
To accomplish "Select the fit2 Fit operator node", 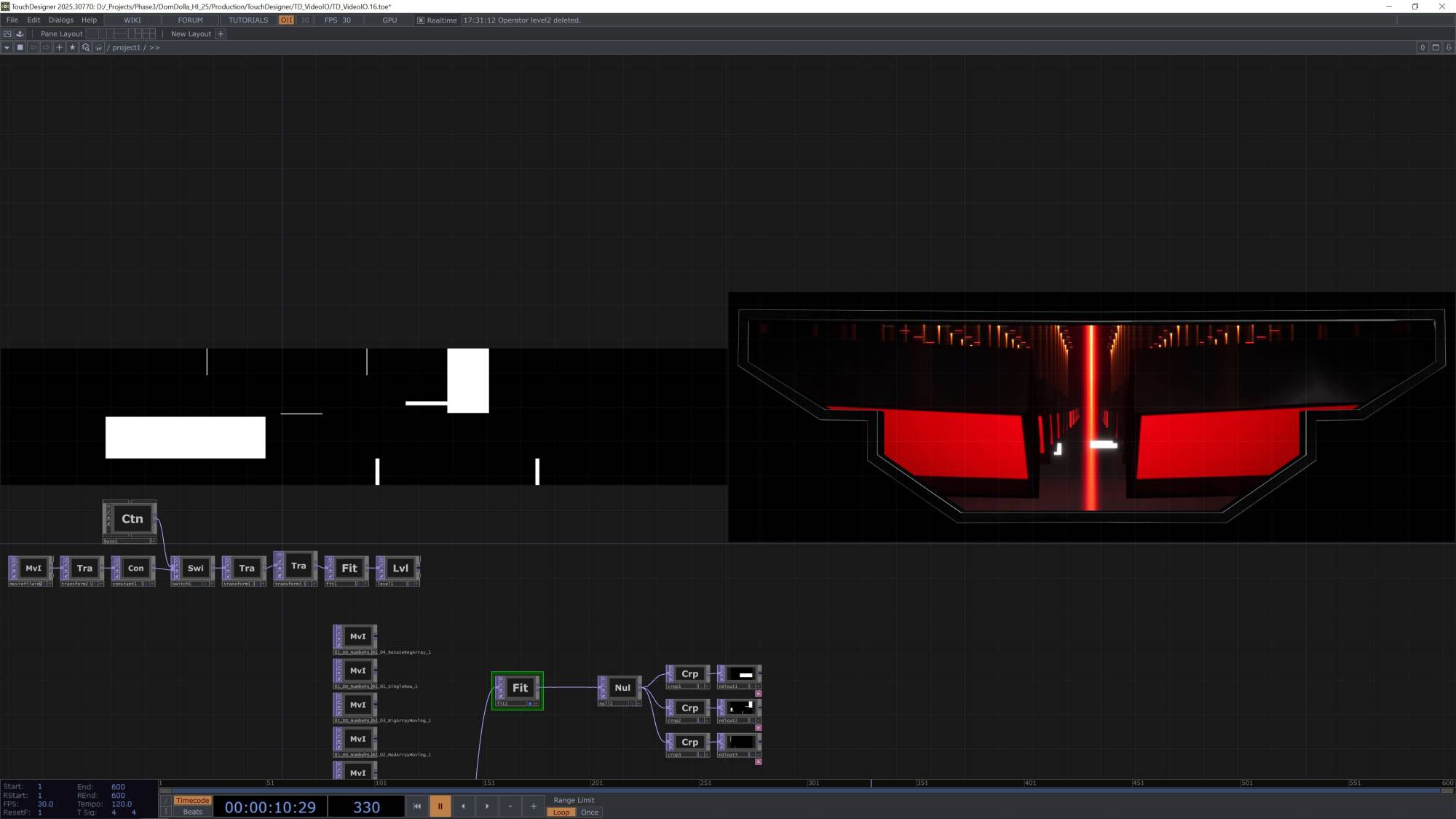I will tap(520, 687).
